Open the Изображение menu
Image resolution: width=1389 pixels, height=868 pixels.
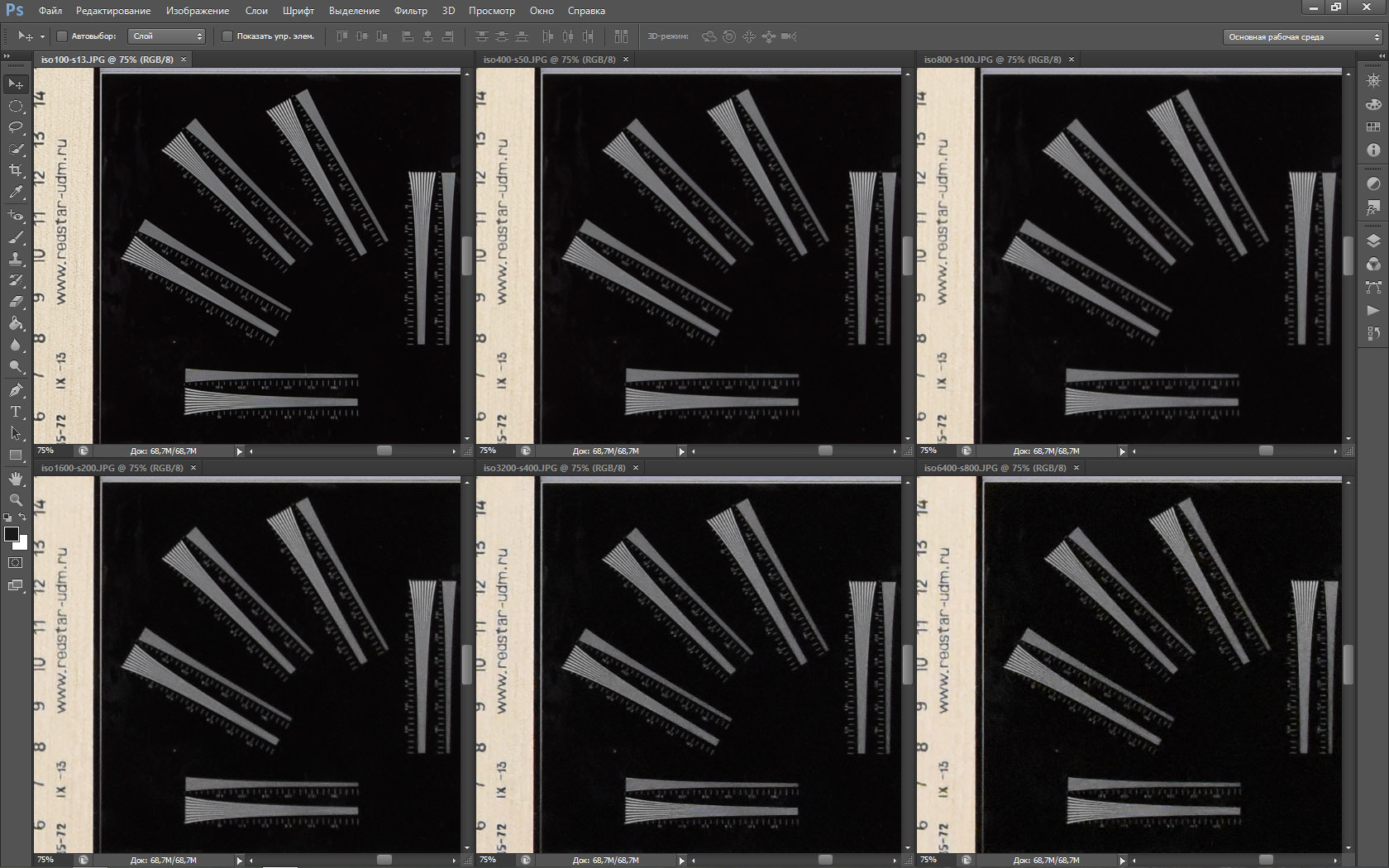[198, 11]
